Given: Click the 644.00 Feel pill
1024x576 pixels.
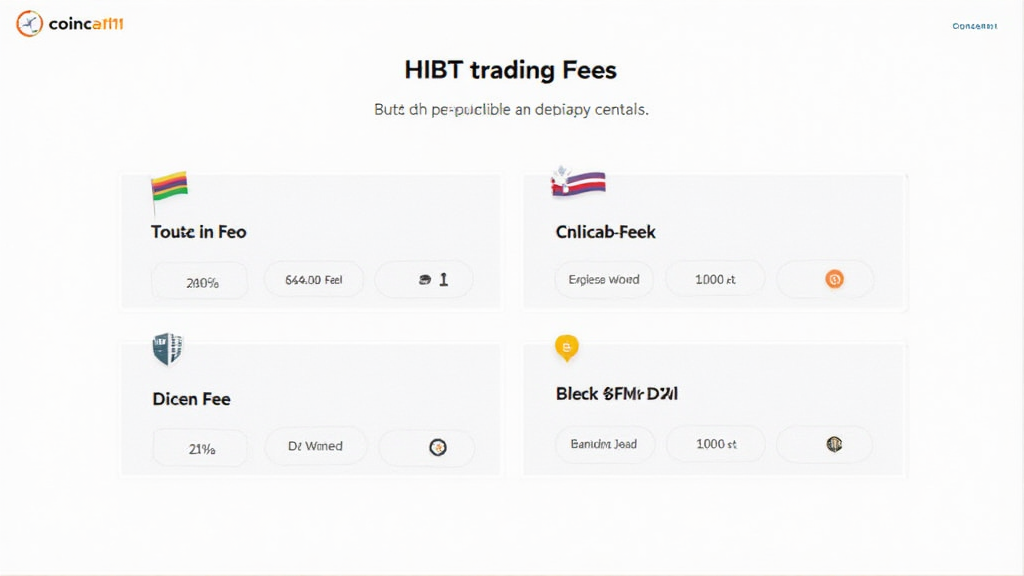Looking at the screenshot, I should tap(314, 280).
